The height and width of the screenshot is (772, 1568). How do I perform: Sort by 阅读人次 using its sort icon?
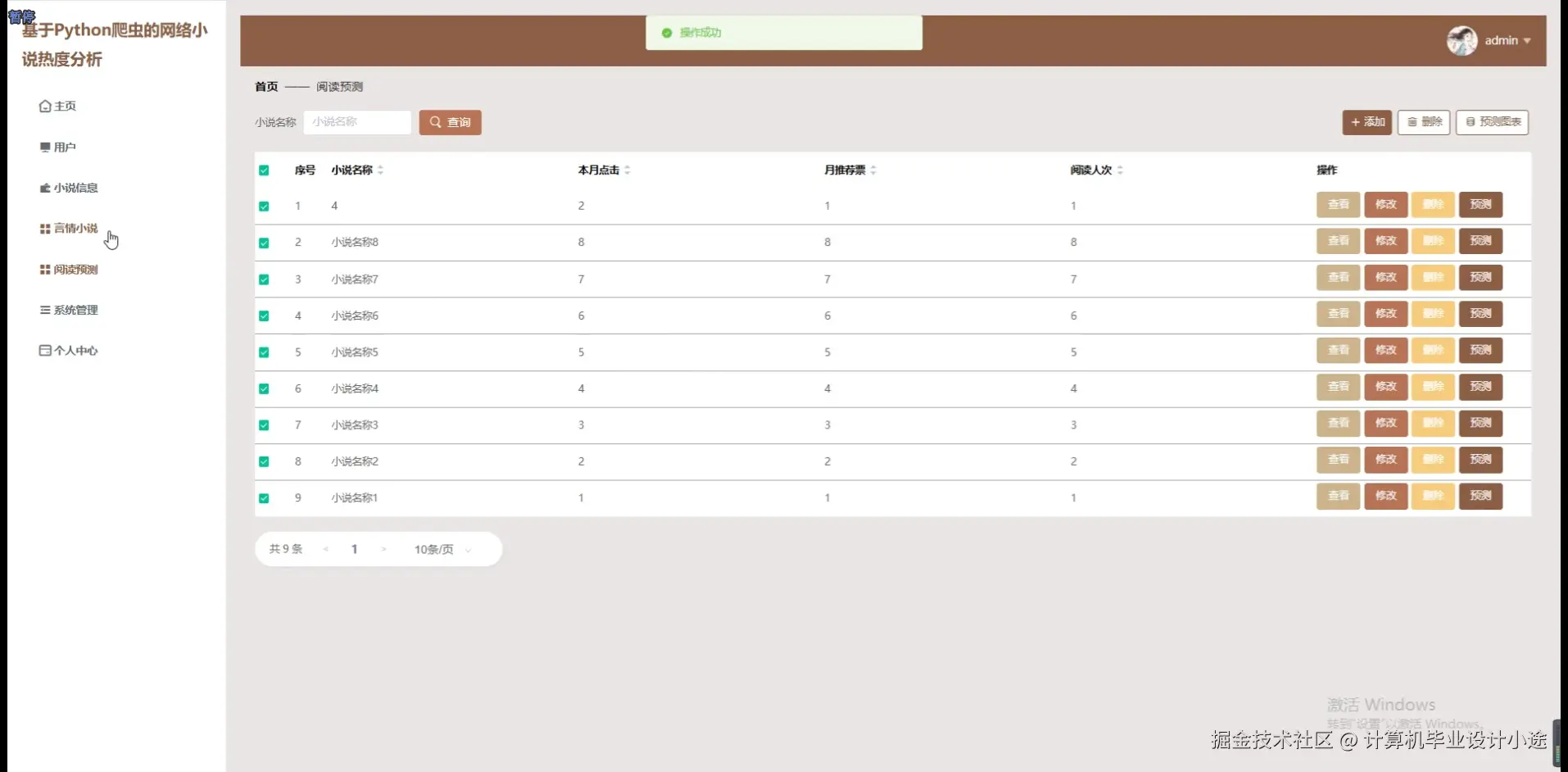pyautogui.click(x=1120, y=170)
